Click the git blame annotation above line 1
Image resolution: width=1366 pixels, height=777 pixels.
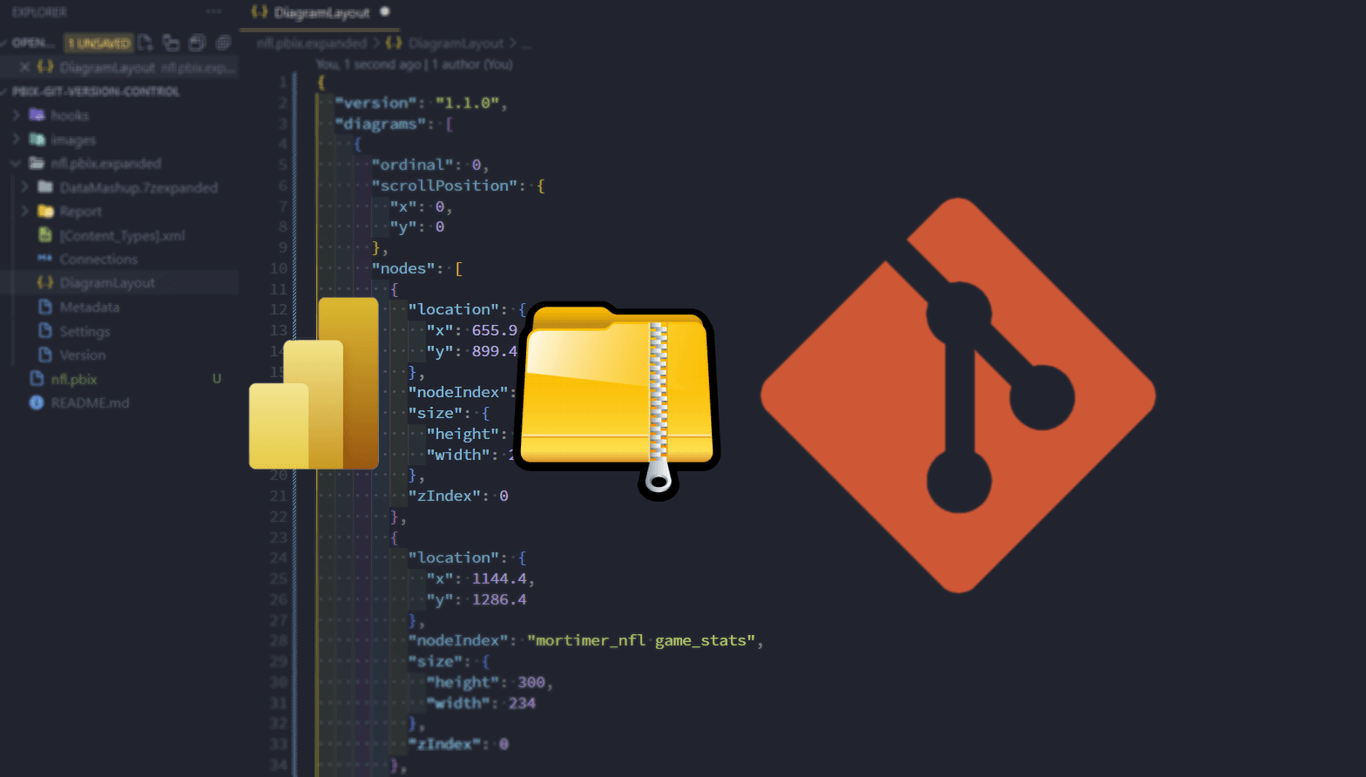pos(415,64)
